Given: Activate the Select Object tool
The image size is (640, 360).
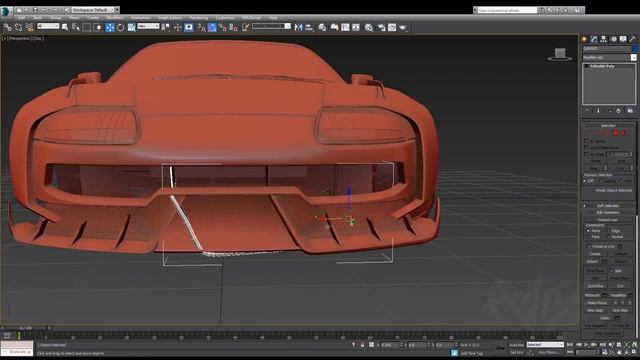Looking at the screenshot, I should tap(65, 27).
